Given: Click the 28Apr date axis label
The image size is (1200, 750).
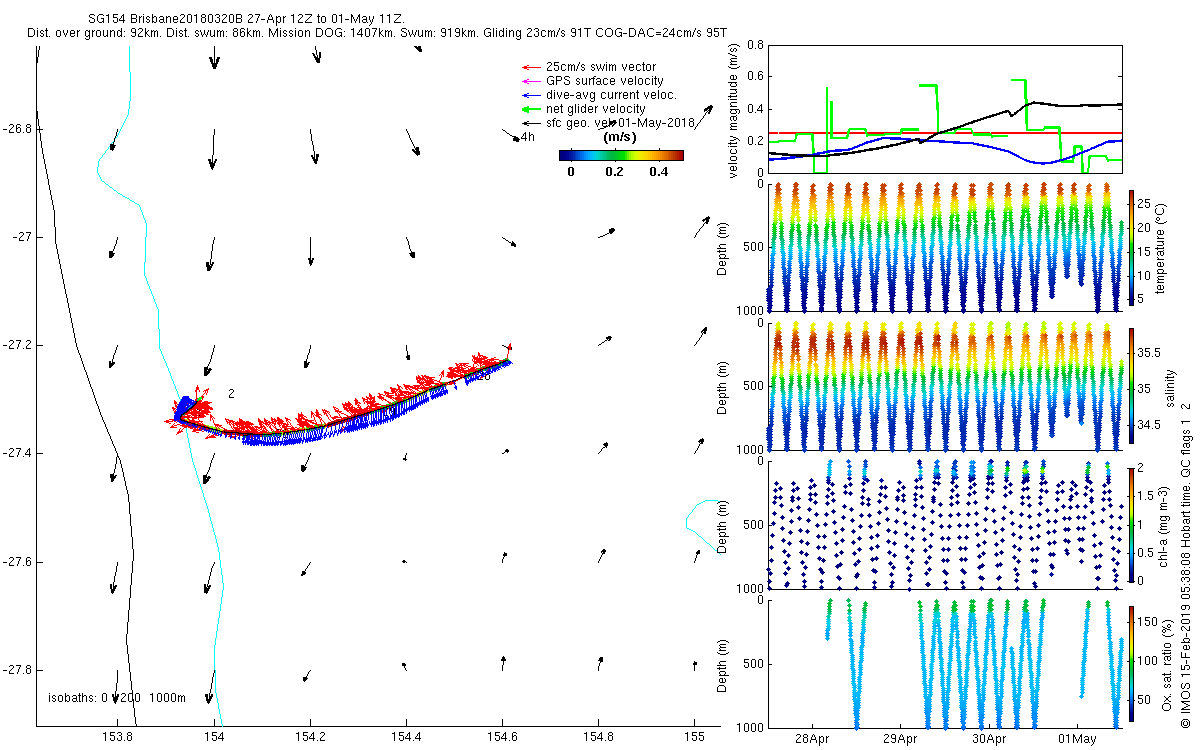Looking at the screenshot, I should 811,739.
